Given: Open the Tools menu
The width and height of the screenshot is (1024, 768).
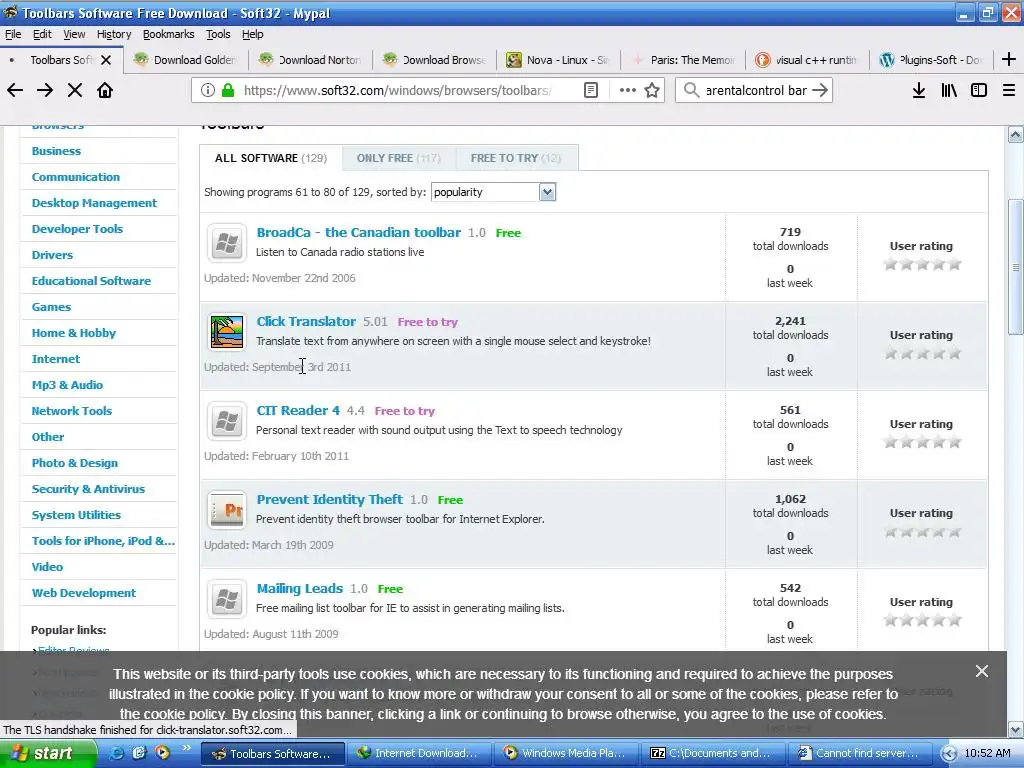Looking at the screenshot, I should (218, 34).
